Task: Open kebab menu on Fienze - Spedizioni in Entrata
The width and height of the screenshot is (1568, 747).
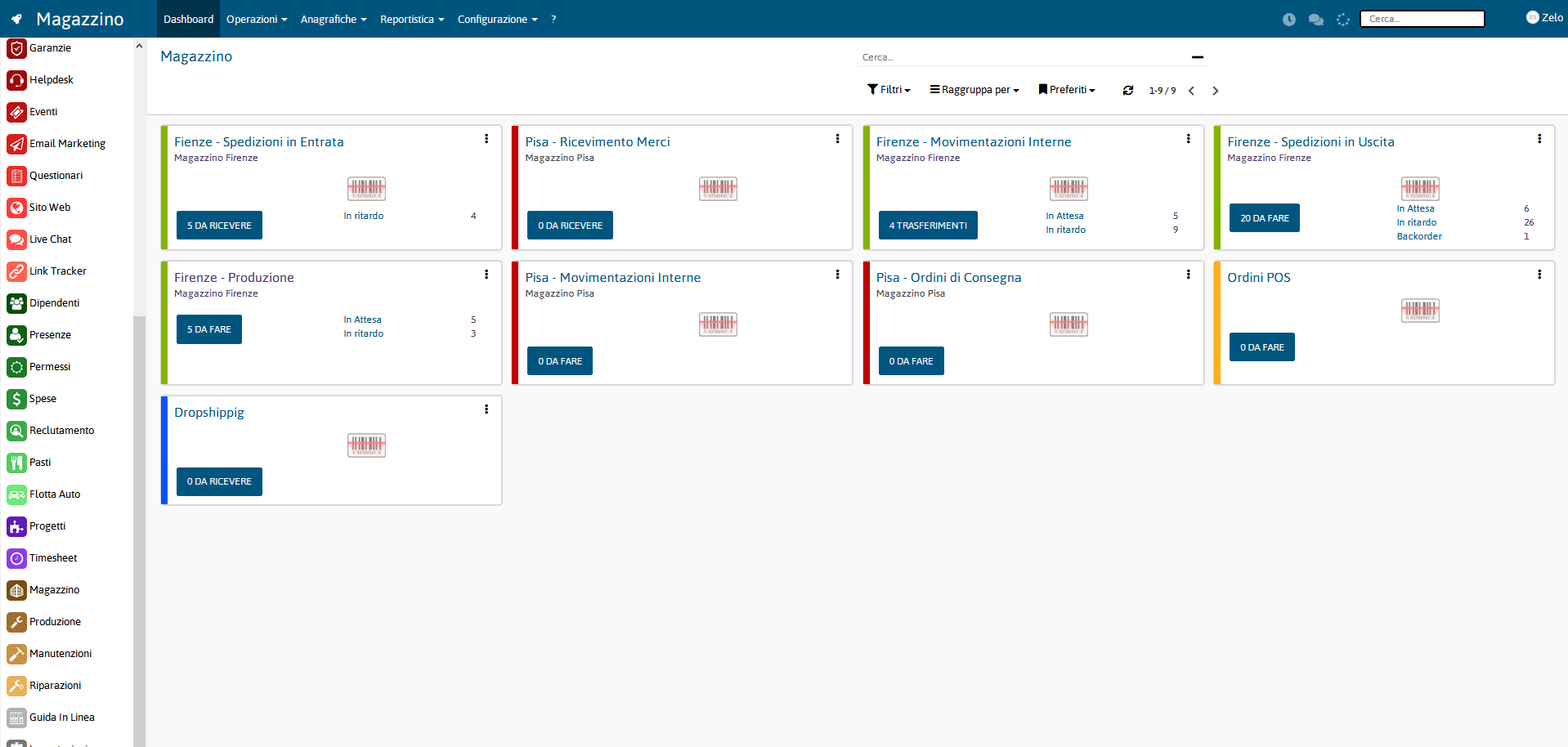Action: [486, 139]
